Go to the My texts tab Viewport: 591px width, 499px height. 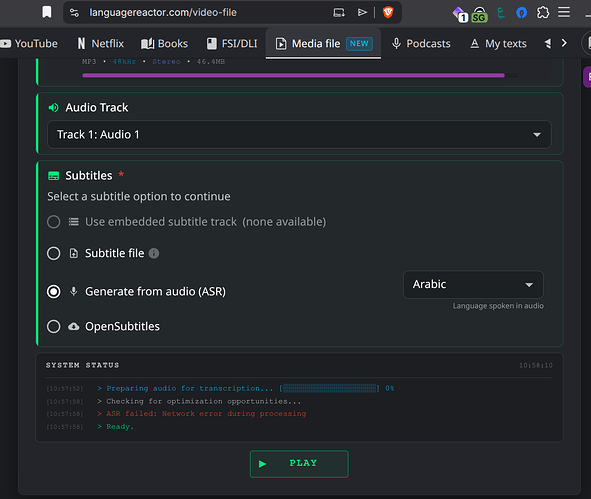[x=498, y=44]
